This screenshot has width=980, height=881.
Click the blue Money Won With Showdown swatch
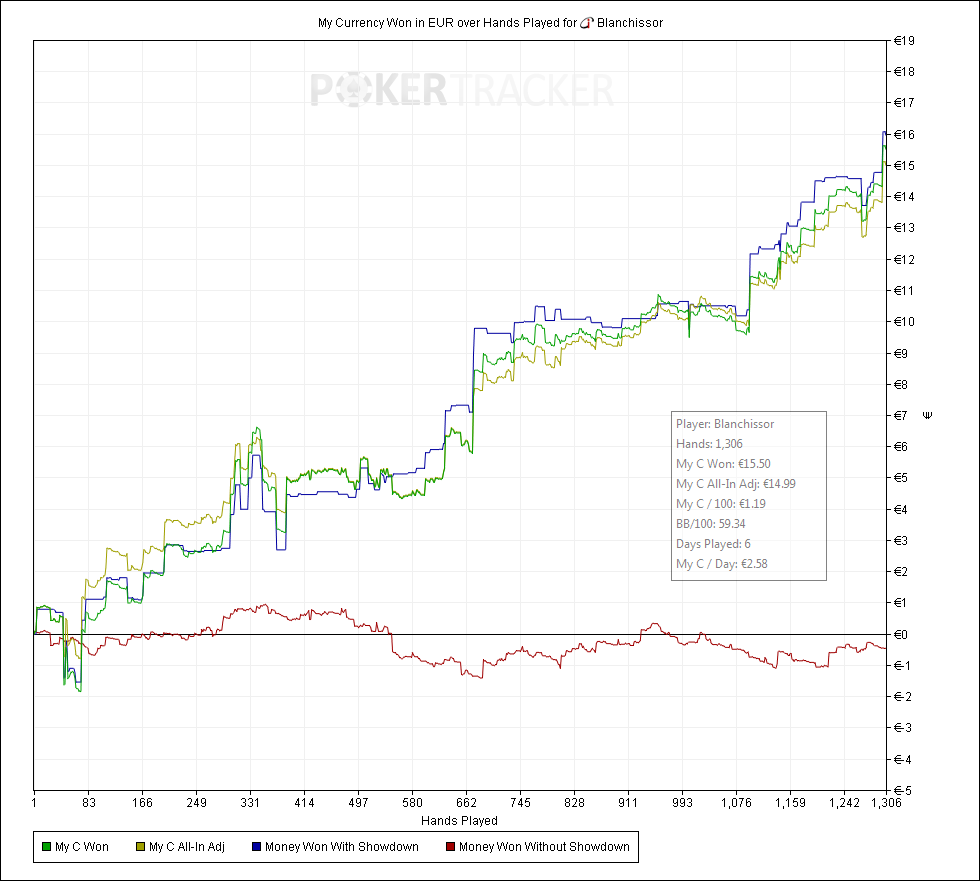point(256,847)
